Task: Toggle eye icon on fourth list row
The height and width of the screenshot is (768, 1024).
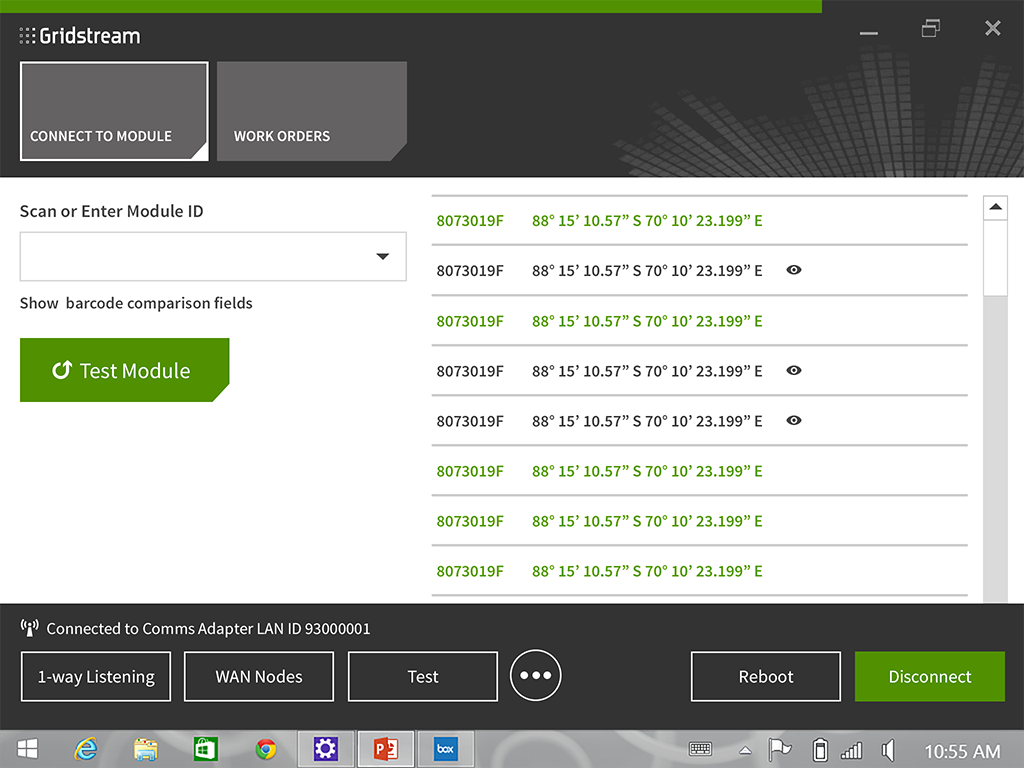Action: tap(794, 370)
